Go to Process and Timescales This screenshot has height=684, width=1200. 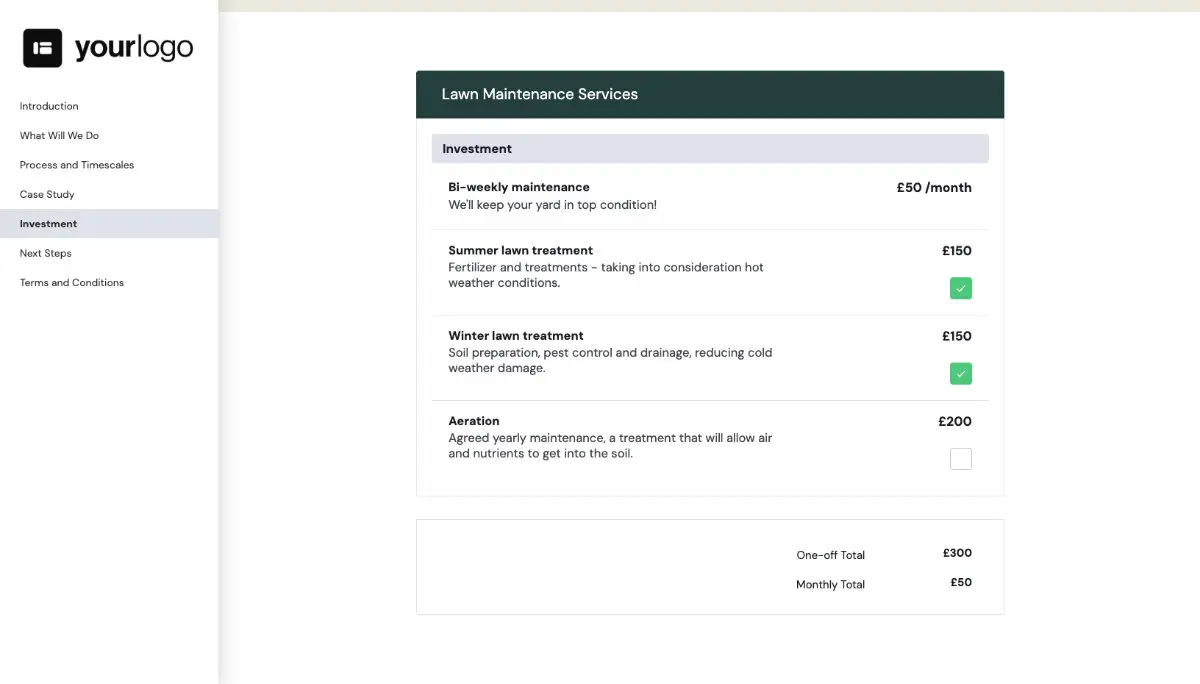click(76, 164)
